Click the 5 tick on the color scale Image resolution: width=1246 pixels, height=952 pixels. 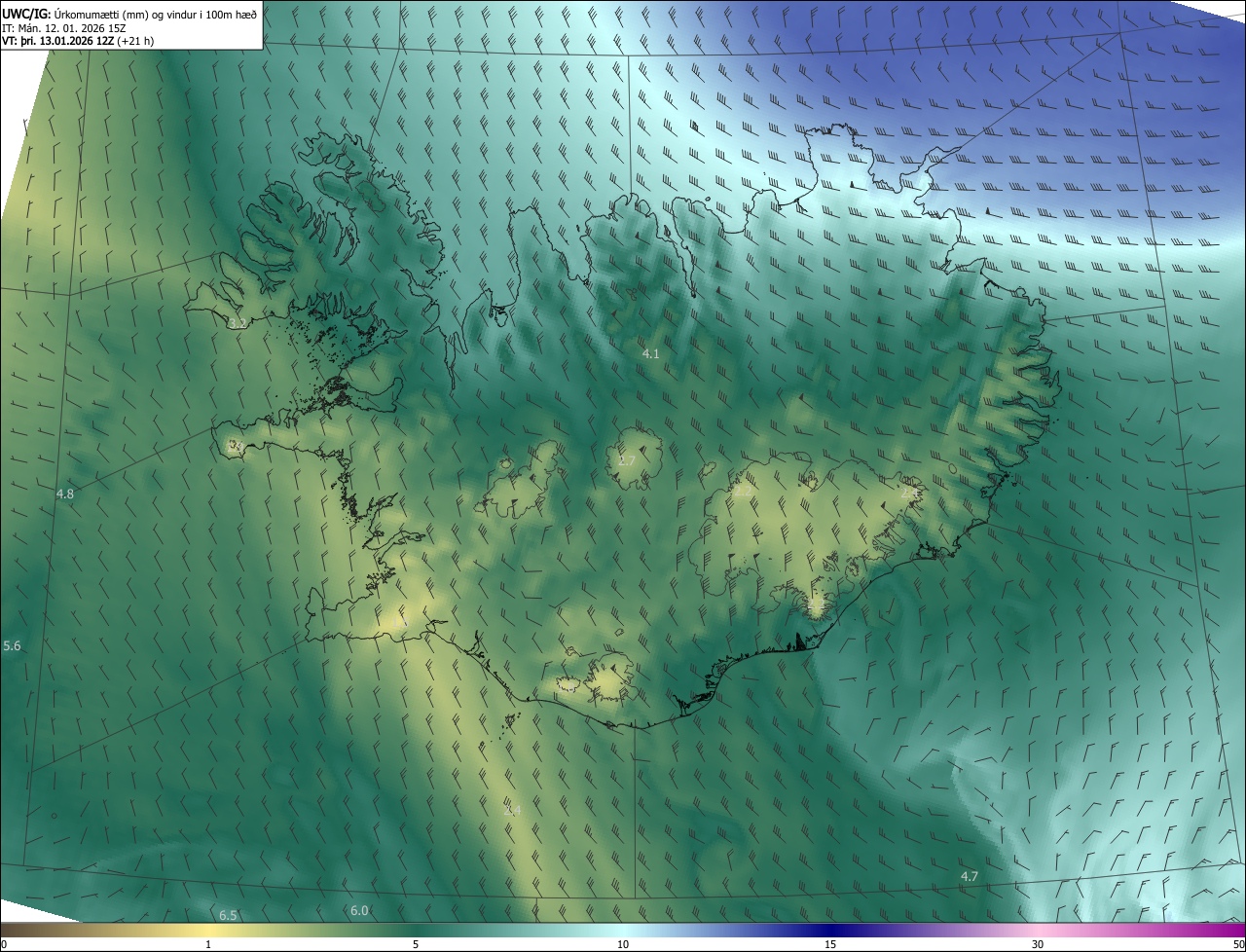416,945
